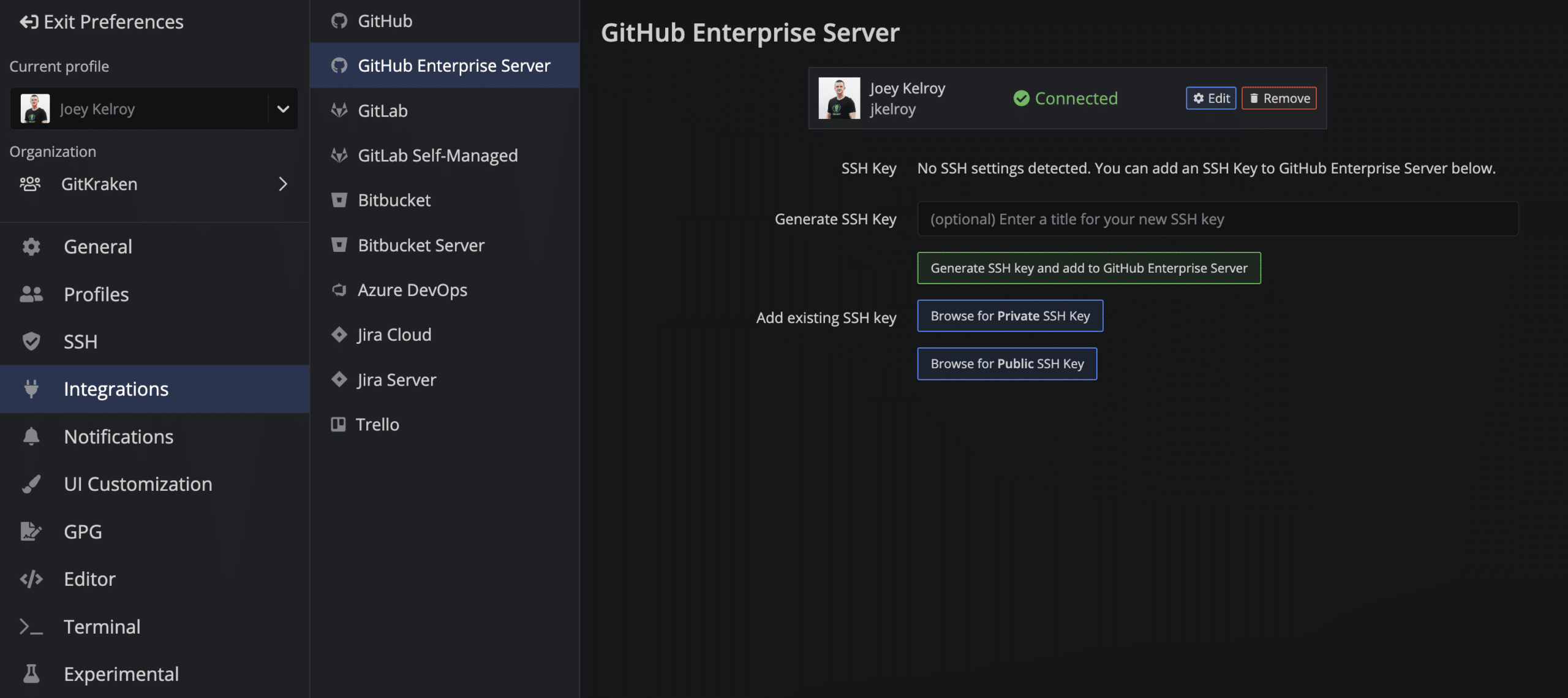The width and height of the screenshot is (1568, 698).
Task: Click the Remove connection button
Action: coord(1279,98)
